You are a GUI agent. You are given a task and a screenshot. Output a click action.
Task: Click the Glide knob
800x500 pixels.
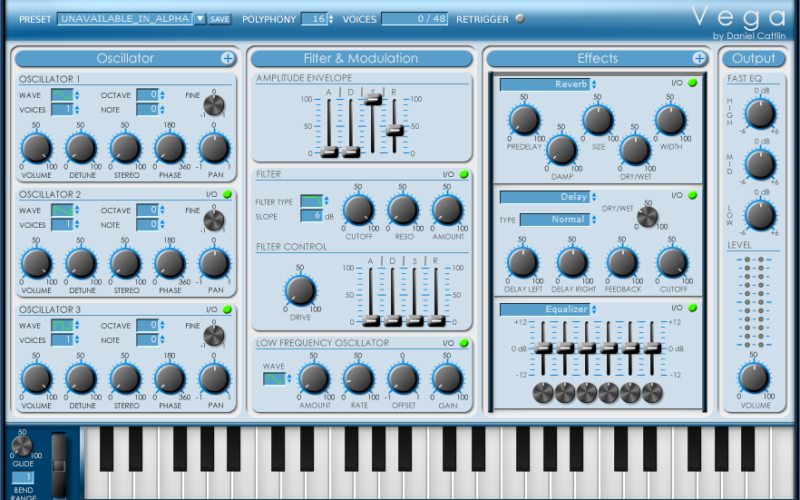click(x=22, y=446)
